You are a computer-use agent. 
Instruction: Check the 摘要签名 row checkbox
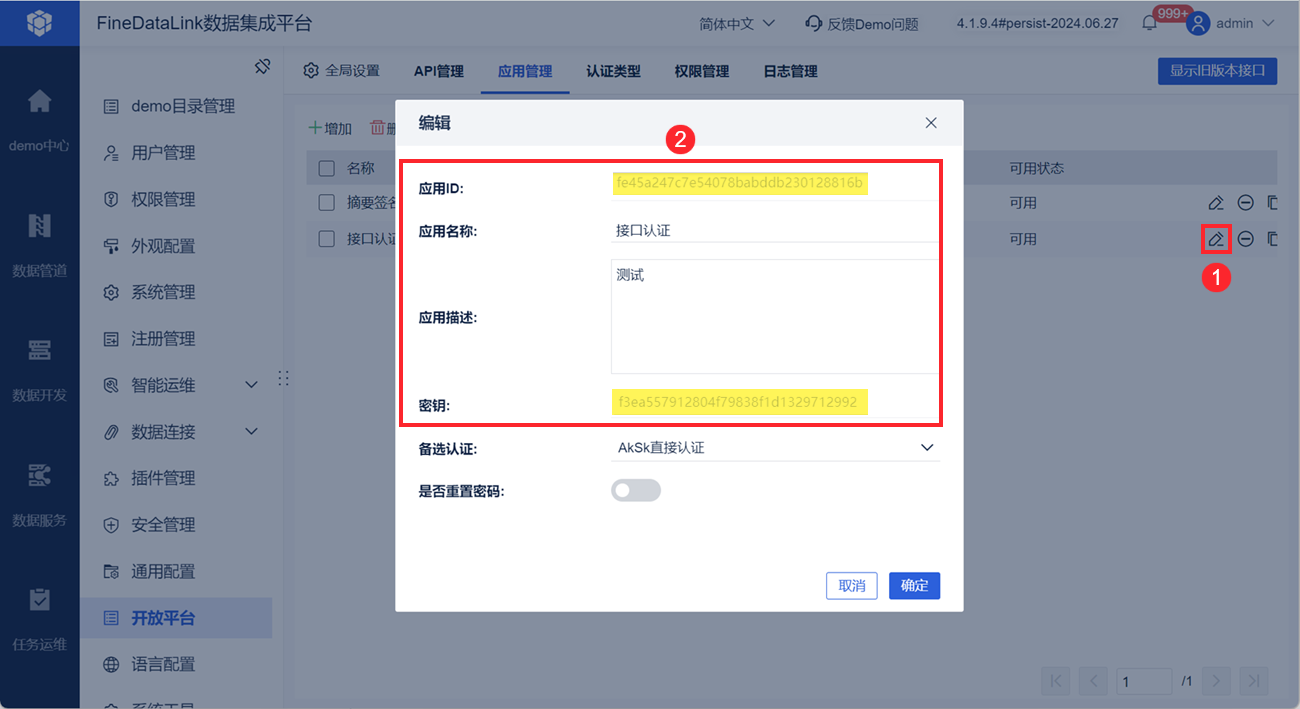click(326, 203)
